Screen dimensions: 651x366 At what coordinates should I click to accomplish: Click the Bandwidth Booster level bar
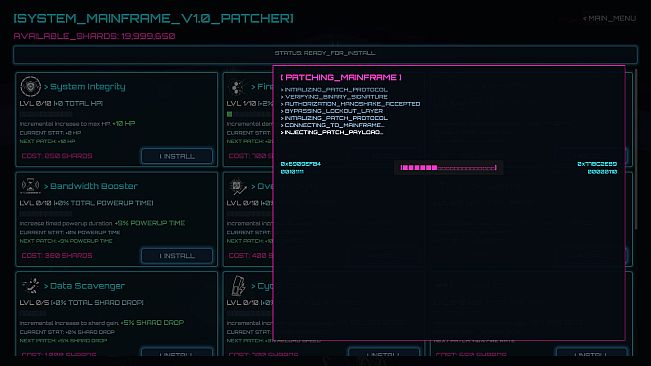click(x=46, y=213)
